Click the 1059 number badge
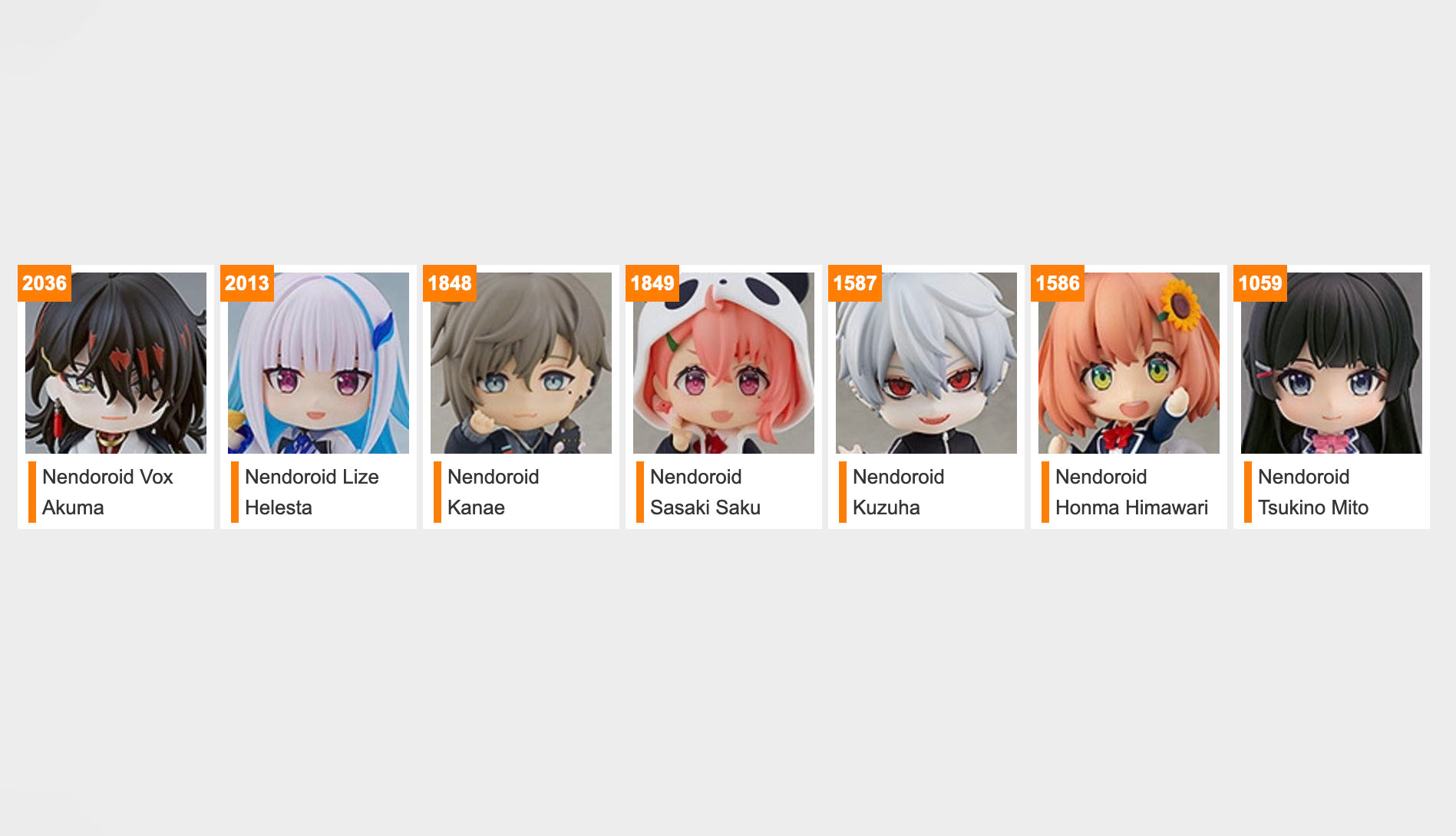 [1260, 283]
